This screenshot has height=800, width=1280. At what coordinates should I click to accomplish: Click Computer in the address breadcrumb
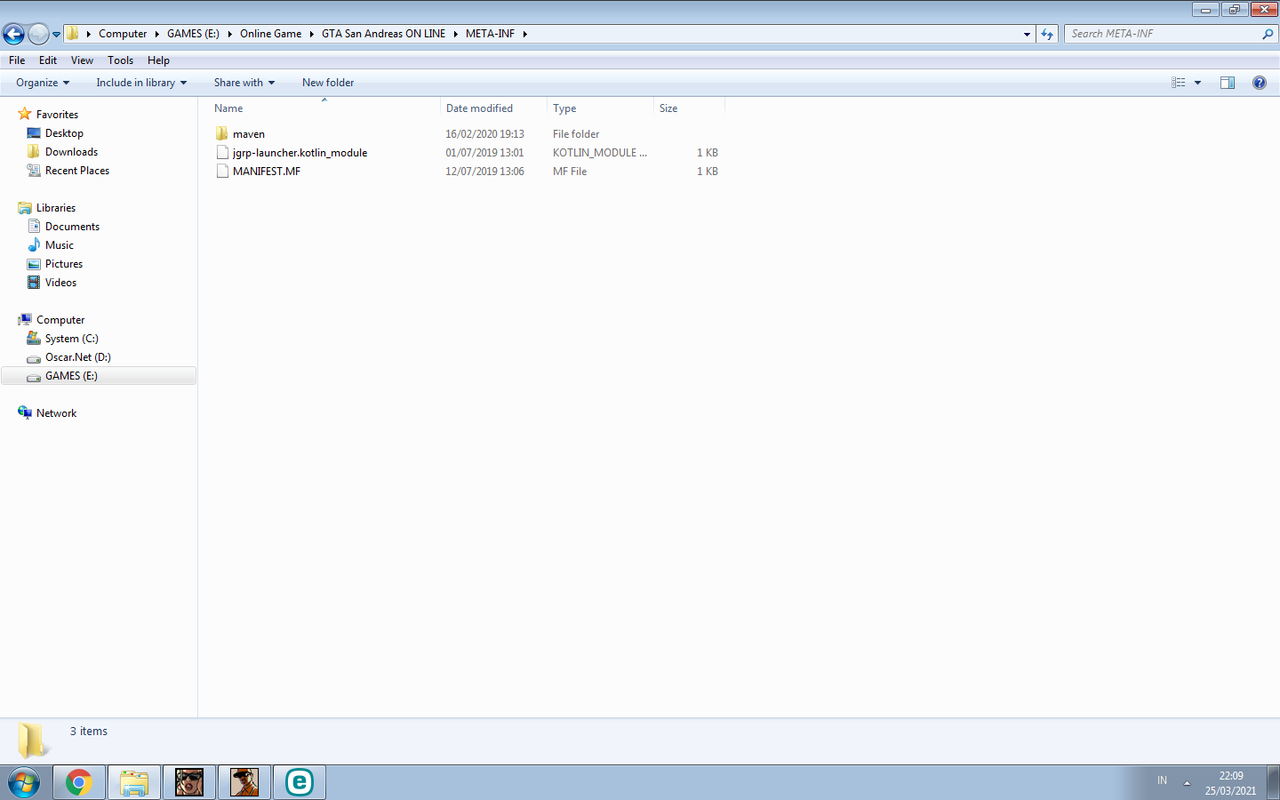tap(123, 34)
